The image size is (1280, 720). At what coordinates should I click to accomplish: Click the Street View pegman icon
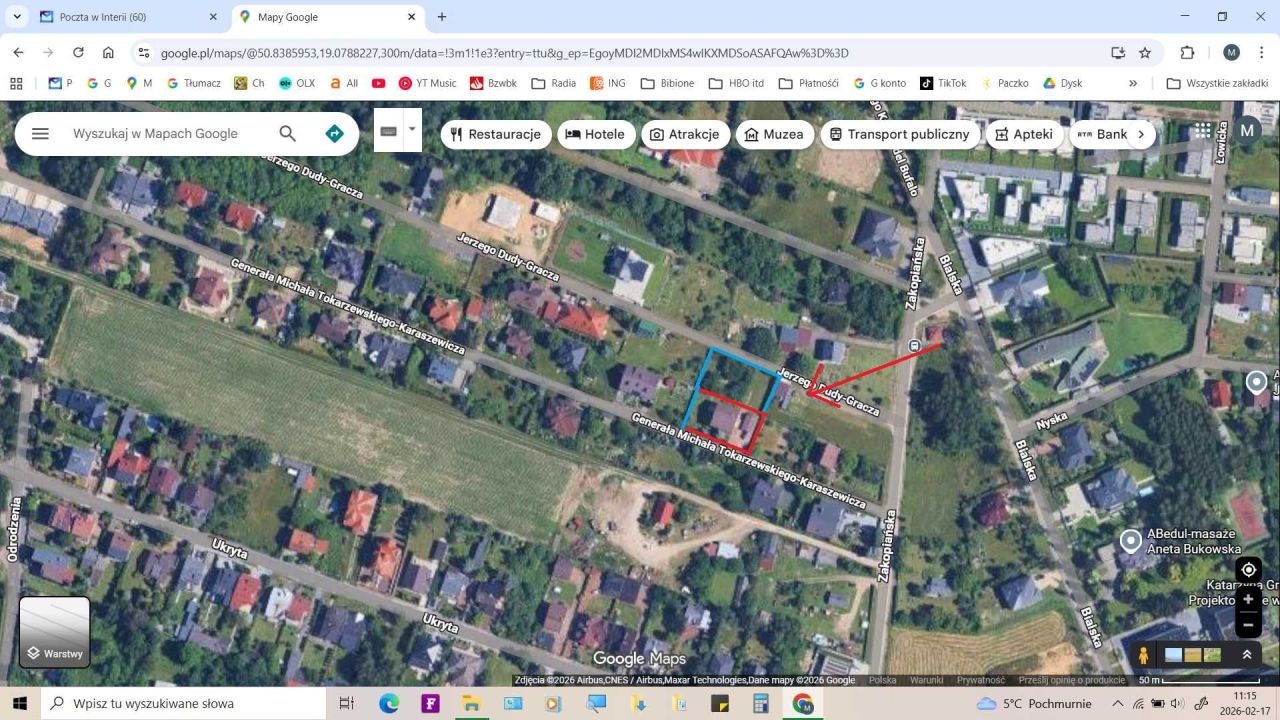click(x=1143, y=655)
